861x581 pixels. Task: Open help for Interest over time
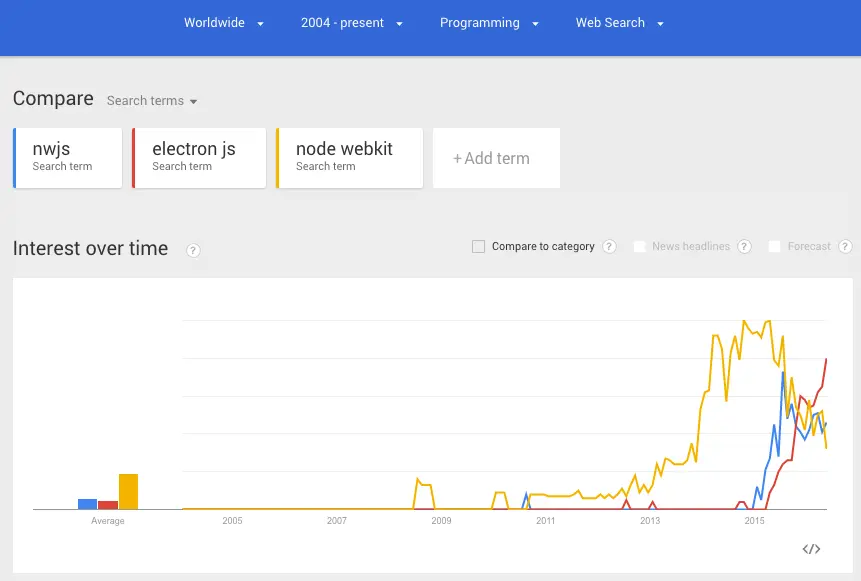[193, 251]
